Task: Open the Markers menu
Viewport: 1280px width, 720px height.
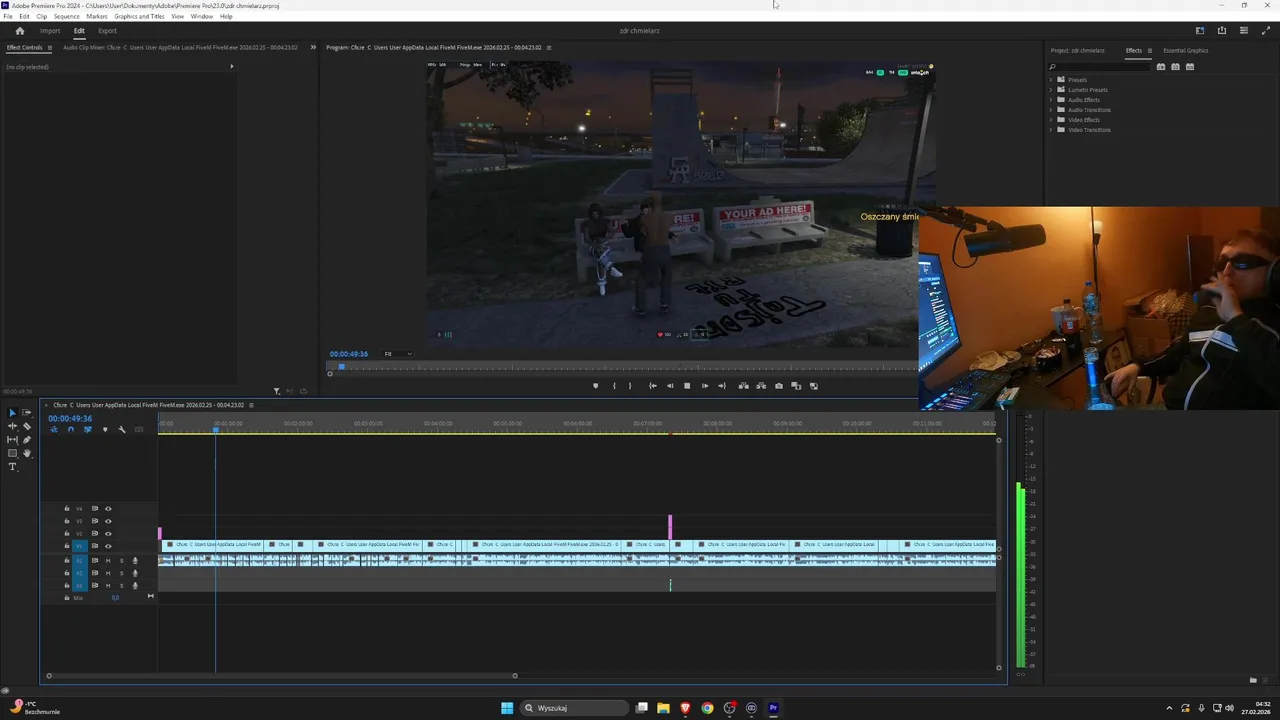Action: (97, 17)
